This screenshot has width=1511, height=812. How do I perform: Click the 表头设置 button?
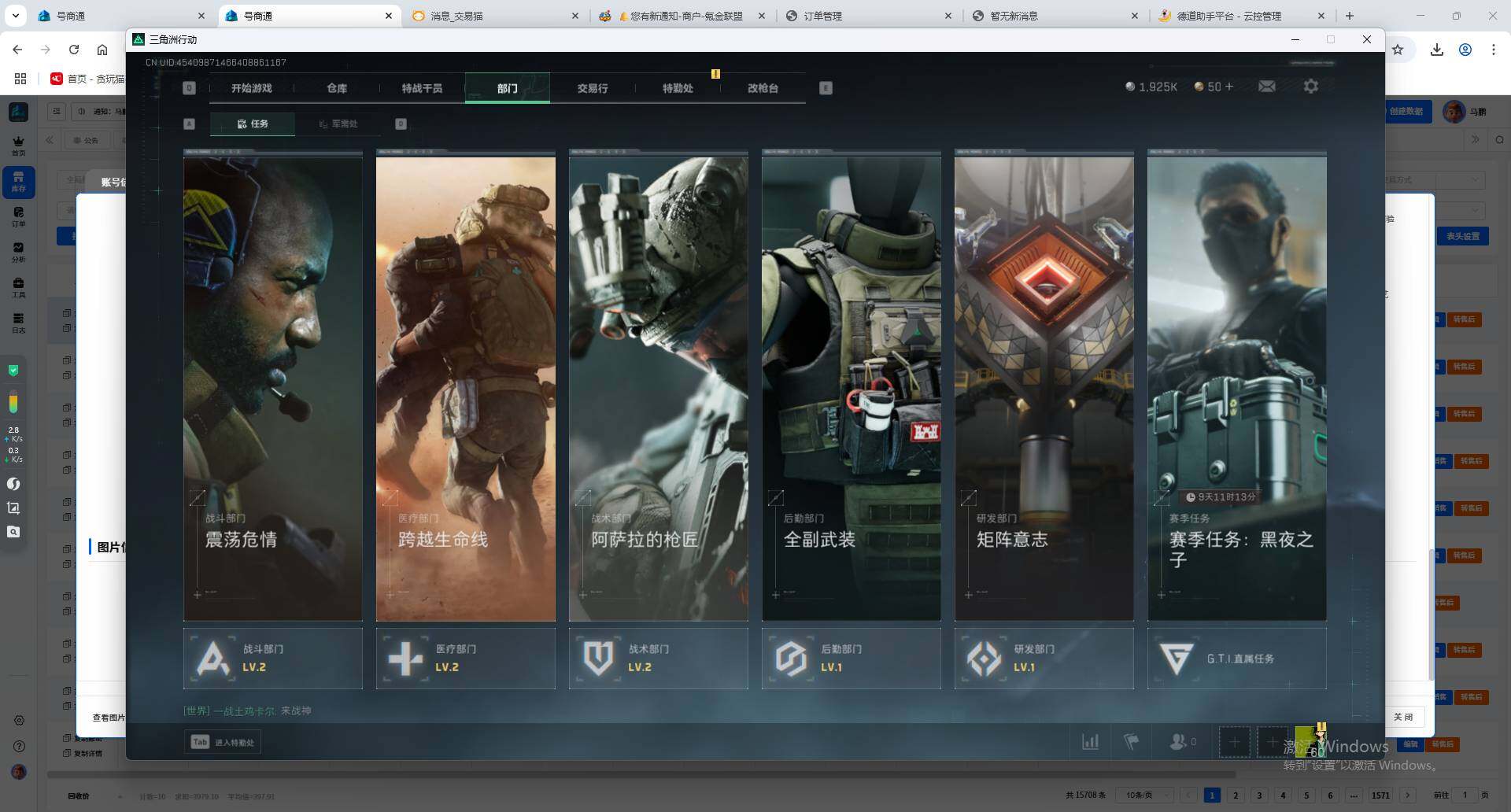tap(1463, 236)
